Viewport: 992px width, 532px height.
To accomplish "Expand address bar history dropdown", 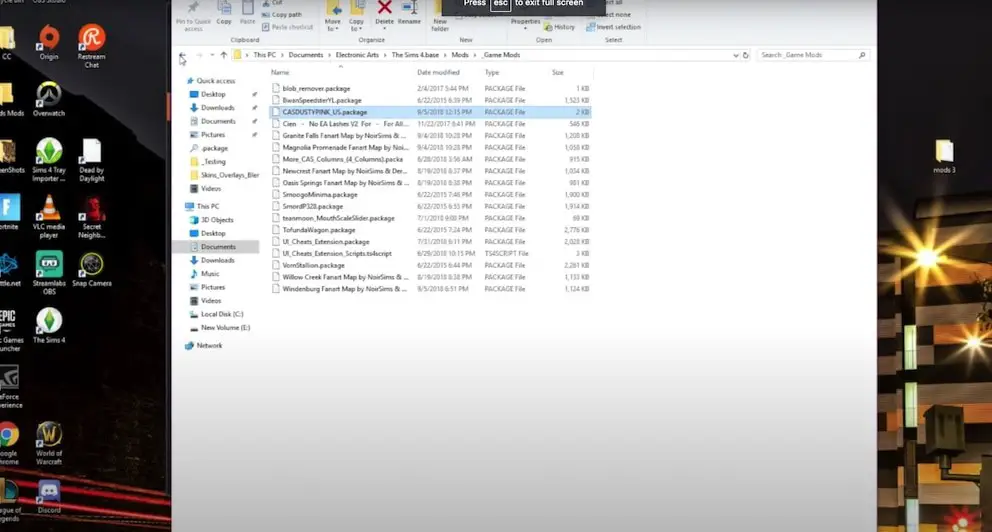I will click(x=735, y=55).
